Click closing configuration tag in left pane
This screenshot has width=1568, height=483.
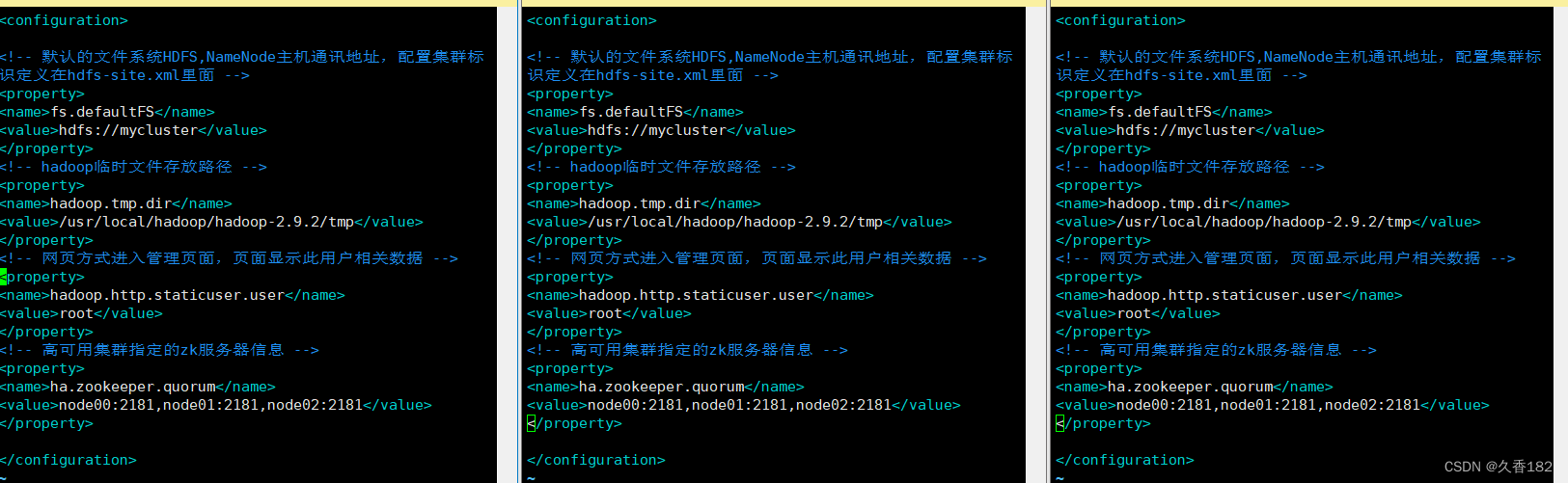(x=68, y=460)
